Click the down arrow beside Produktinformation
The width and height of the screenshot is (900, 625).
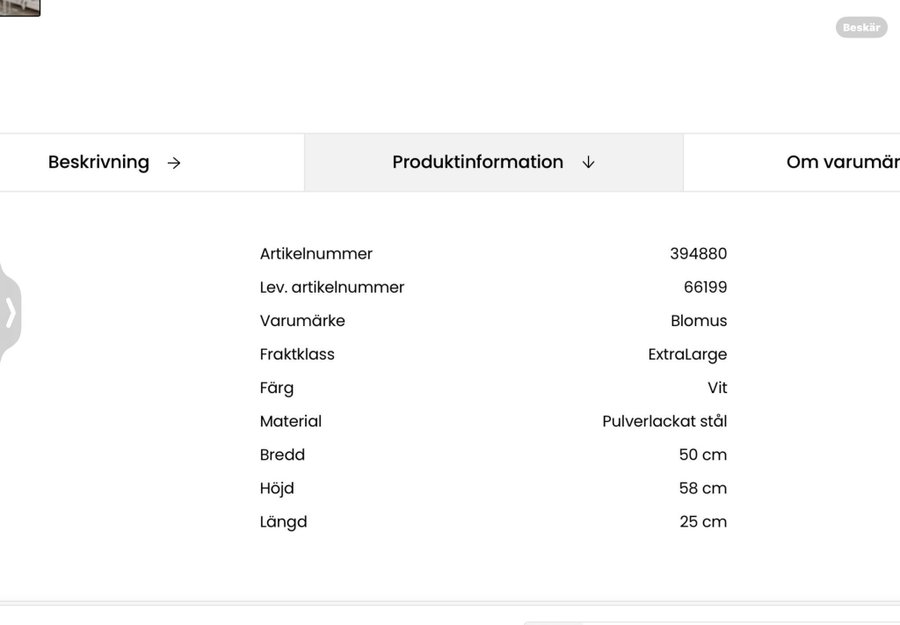click(588, 163)
